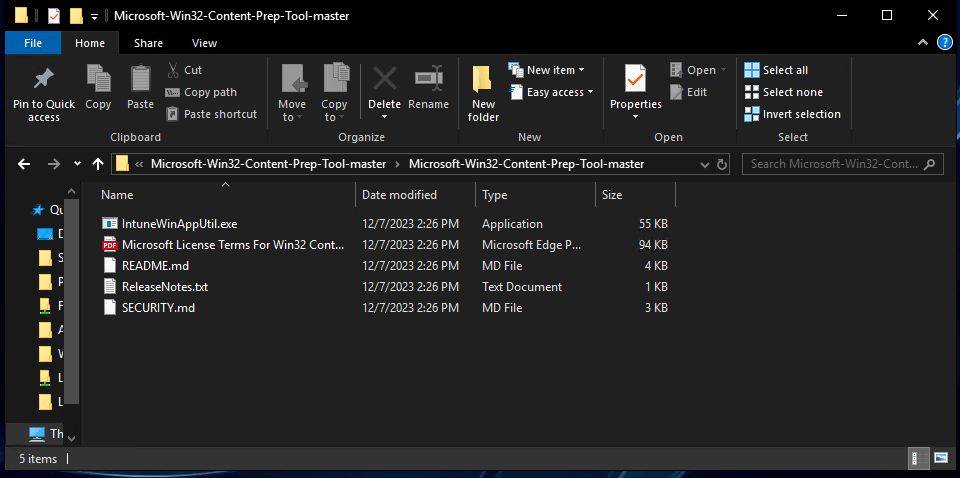
Task: Click the 94 KB size cell
Action: pos(651,245)
